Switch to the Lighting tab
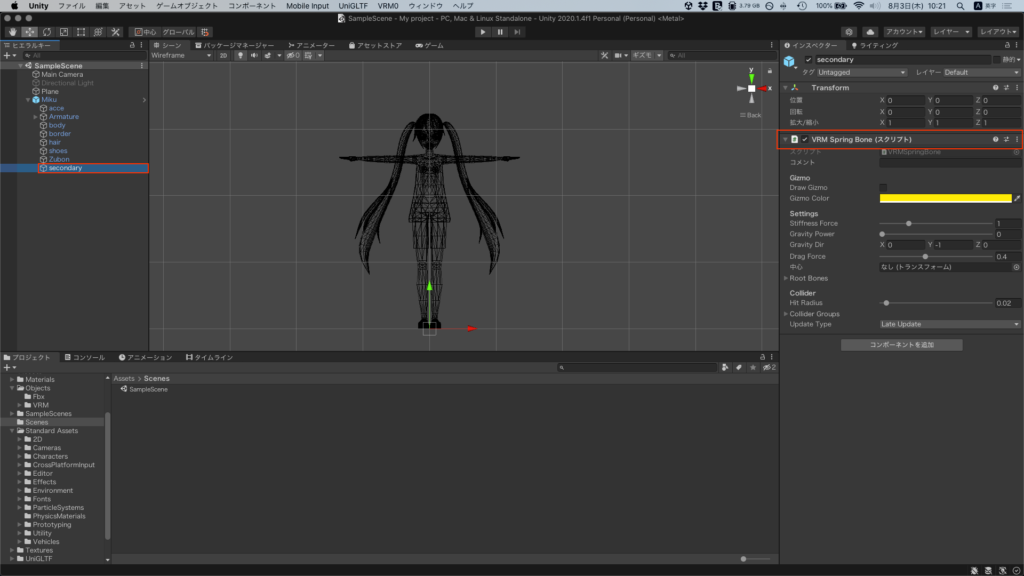The width and height of the screenshot is (1024, 576). coord(874,45)
